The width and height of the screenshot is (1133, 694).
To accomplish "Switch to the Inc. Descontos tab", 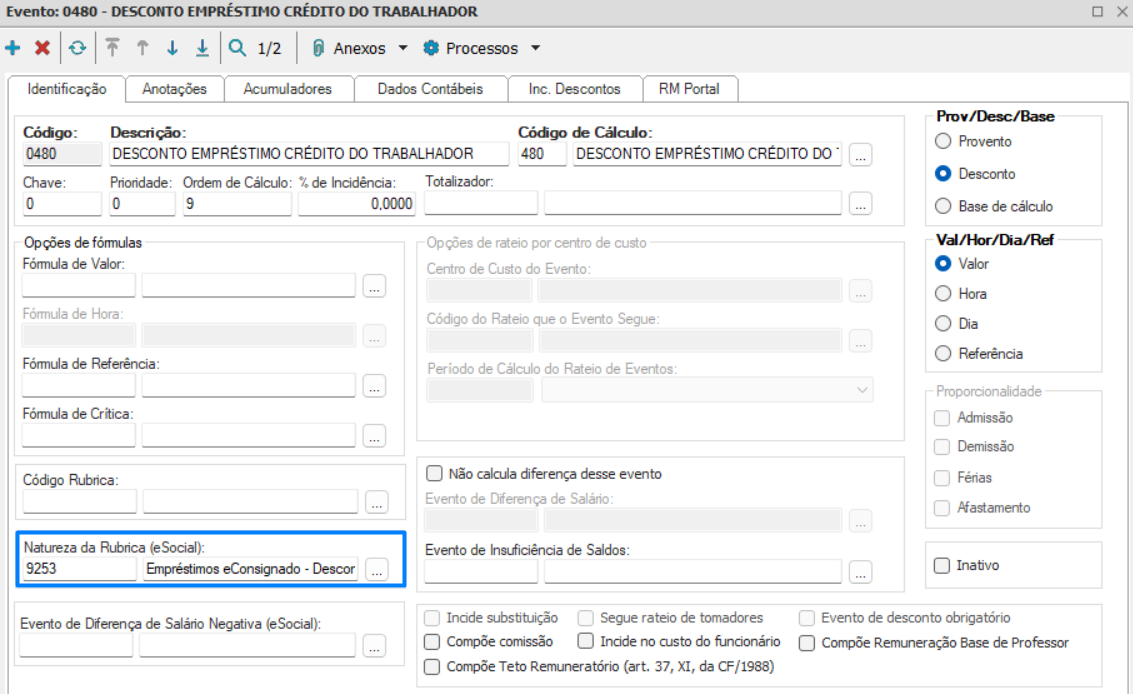I will click(x=574, y=89).
